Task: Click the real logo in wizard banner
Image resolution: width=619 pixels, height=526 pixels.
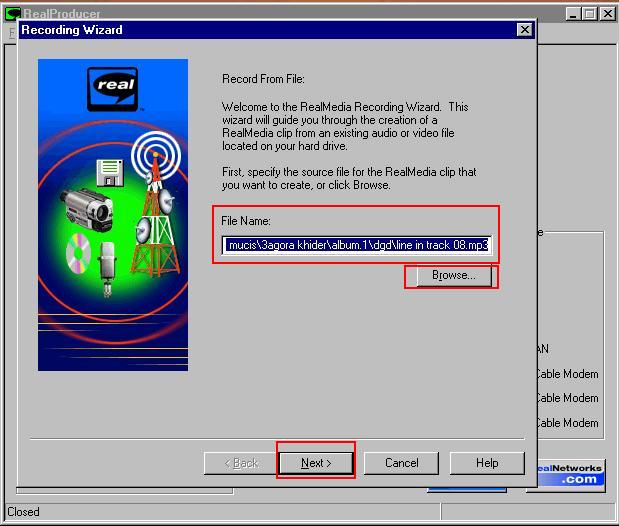Action: (x=113, y=89)
